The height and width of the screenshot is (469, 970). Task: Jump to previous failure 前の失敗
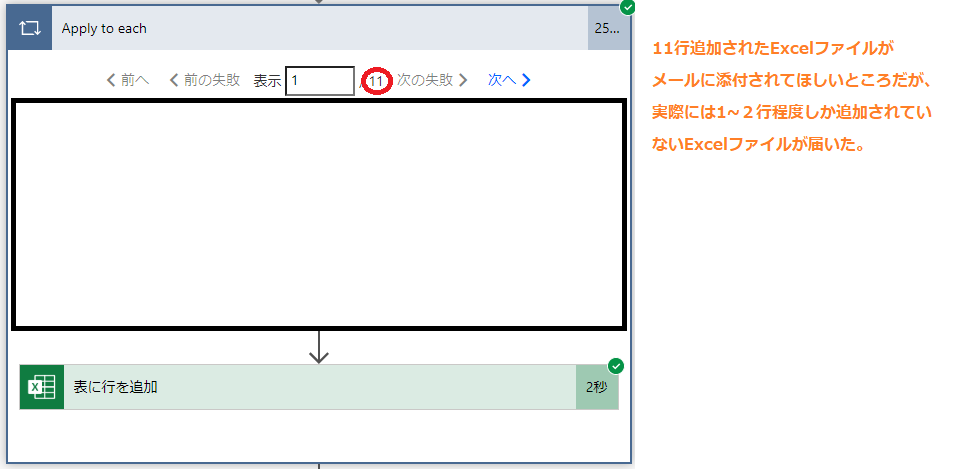pyautogui.click(x=204, y=80)
